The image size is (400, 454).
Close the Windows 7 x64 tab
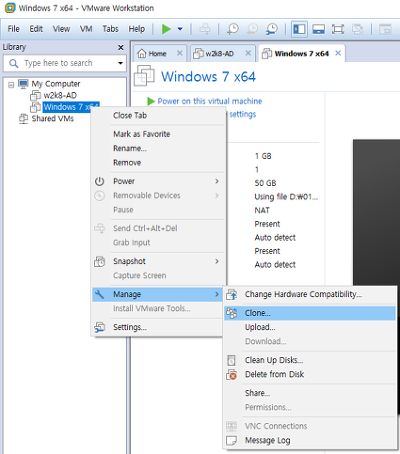338,53
